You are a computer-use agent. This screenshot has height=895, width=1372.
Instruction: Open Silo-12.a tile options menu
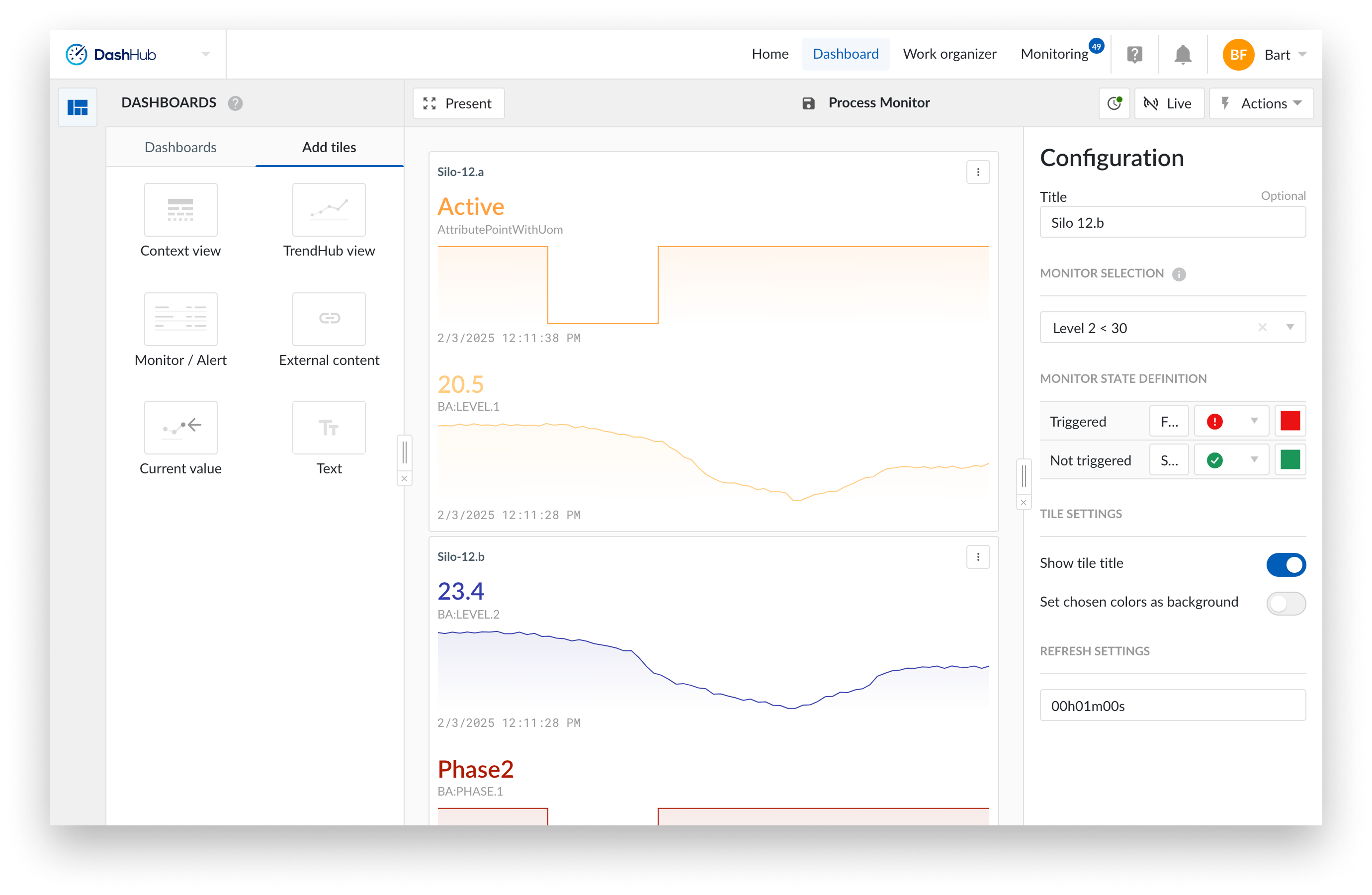978,172
